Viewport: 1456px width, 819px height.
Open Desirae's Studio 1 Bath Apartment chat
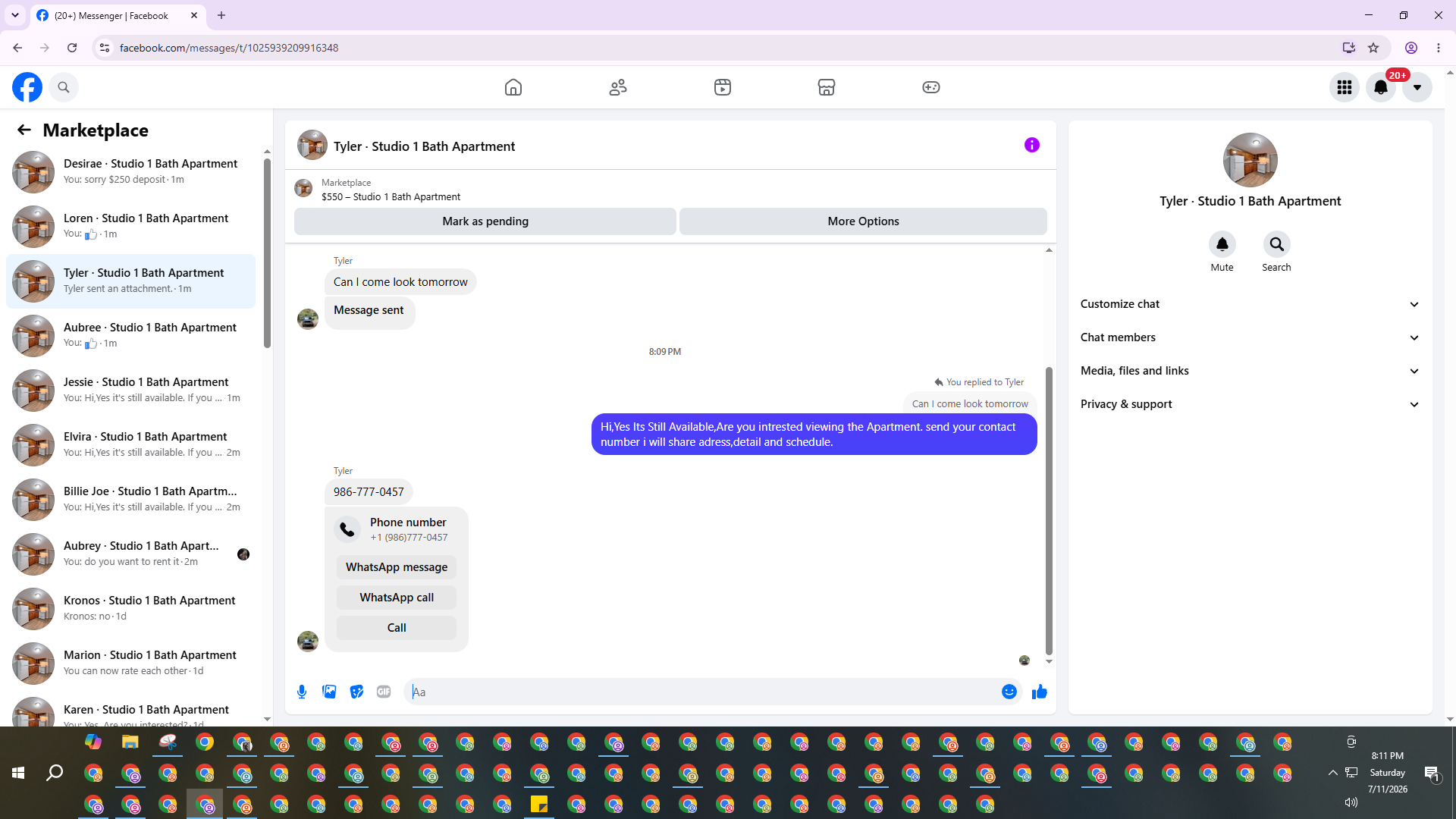[x=130, y=172]
